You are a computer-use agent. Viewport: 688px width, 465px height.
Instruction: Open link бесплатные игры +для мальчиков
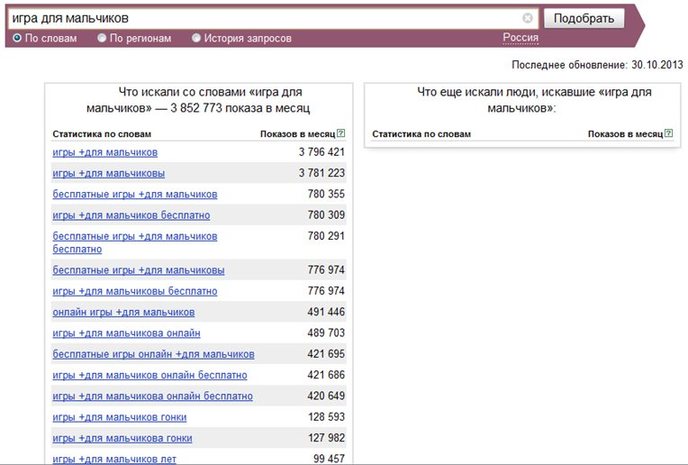pyautogui.click(x=135, y=194)
